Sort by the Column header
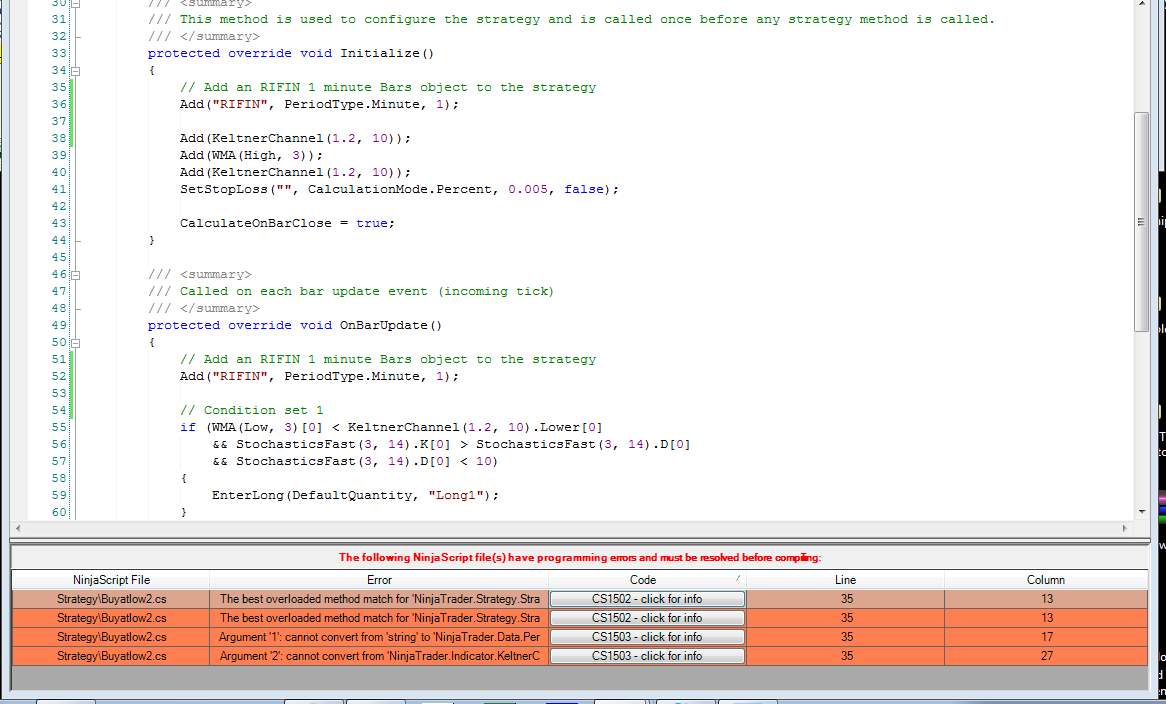This screenshot has height=704, width=1166. (x=1046, y=580)
